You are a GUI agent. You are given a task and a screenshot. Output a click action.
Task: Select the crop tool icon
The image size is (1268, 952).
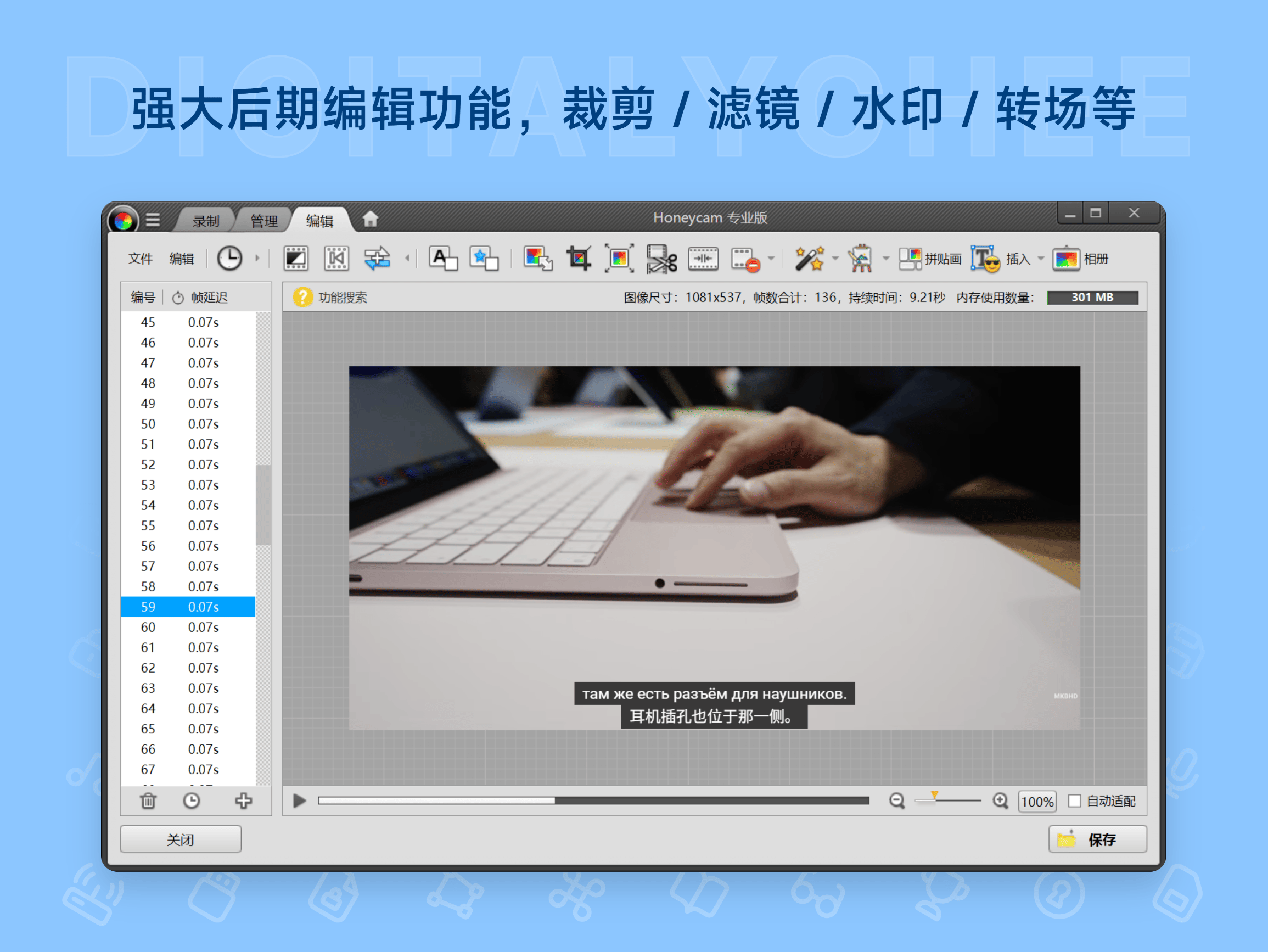pos(579,259)
